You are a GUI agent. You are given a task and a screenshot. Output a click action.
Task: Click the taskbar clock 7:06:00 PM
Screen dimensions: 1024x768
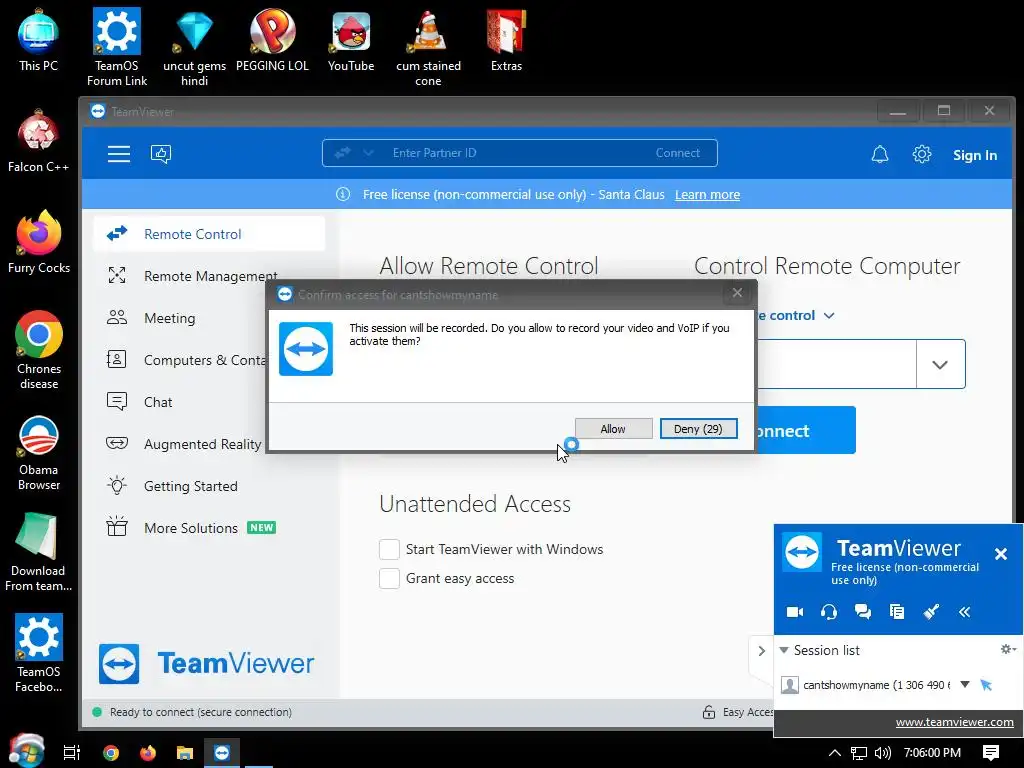932,753
